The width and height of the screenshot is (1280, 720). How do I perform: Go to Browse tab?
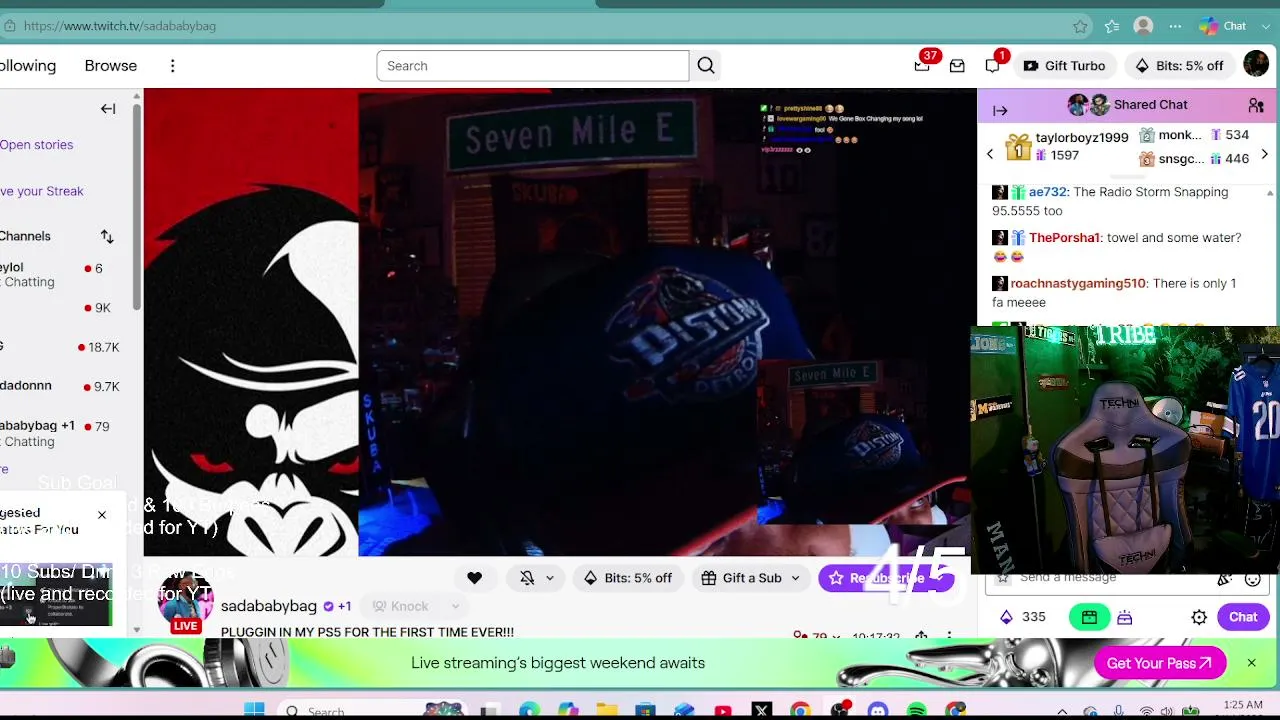pyautogui.click(x=111, y=66)
